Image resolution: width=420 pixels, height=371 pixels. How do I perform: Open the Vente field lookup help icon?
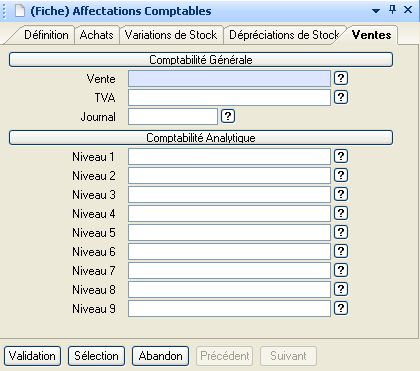pos(341,78)
